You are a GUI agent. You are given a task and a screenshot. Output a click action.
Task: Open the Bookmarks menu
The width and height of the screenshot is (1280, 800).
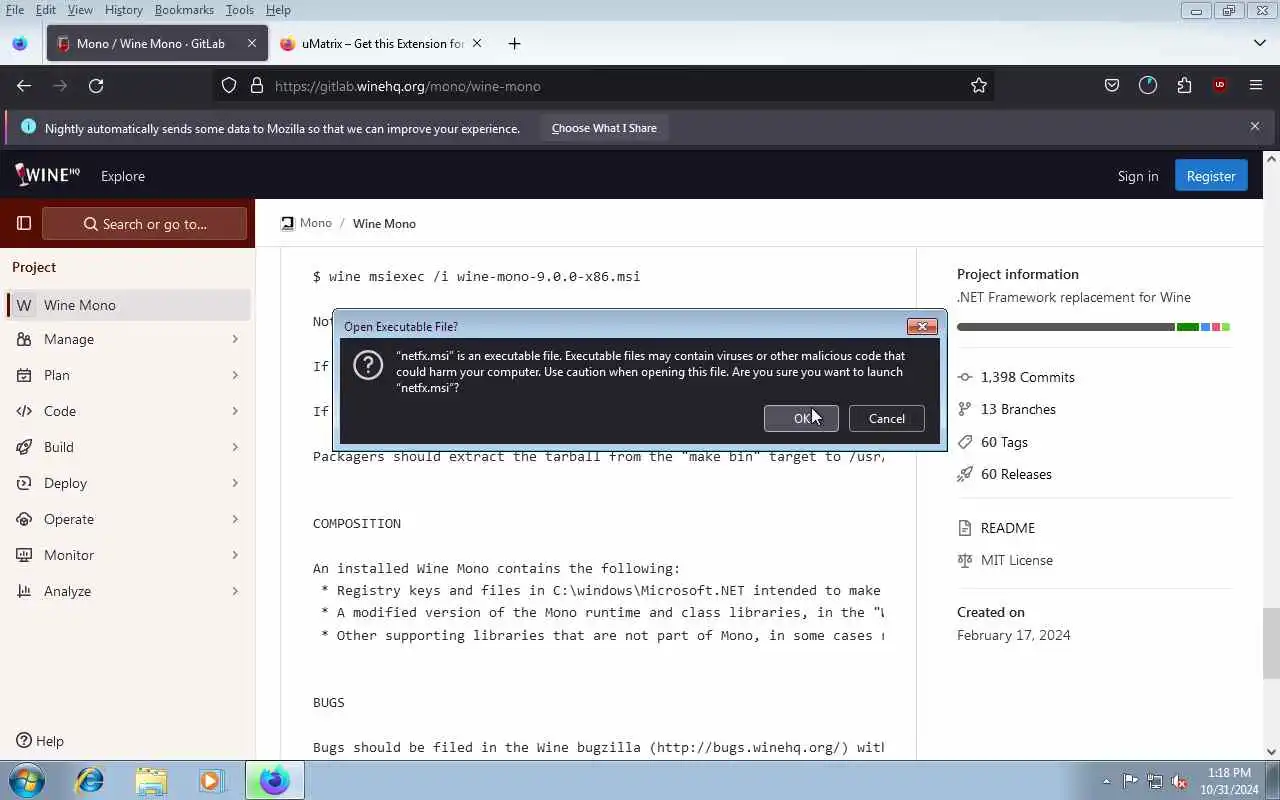[184, 10]
